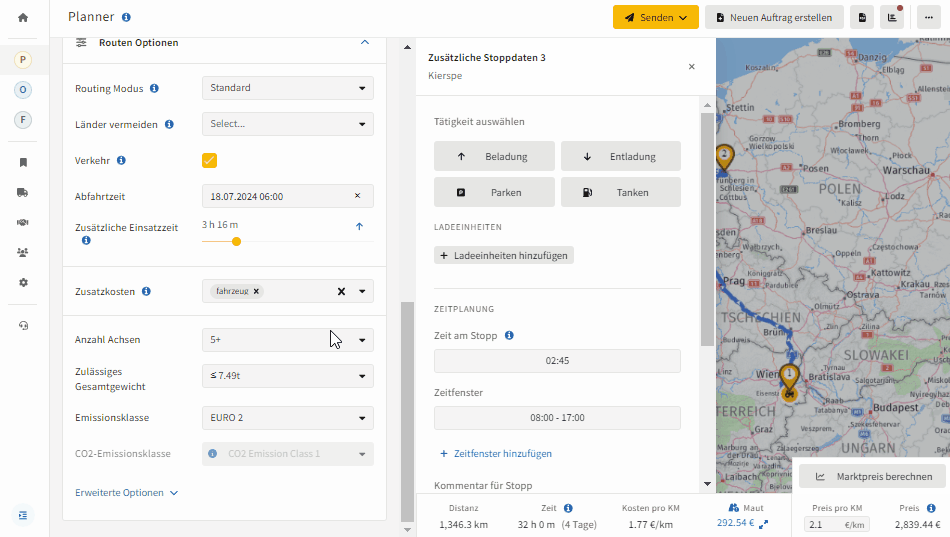Viewport: 950px width, 537px height.
Task: Click map marker 1 near Wien
Action: [789, 378]
